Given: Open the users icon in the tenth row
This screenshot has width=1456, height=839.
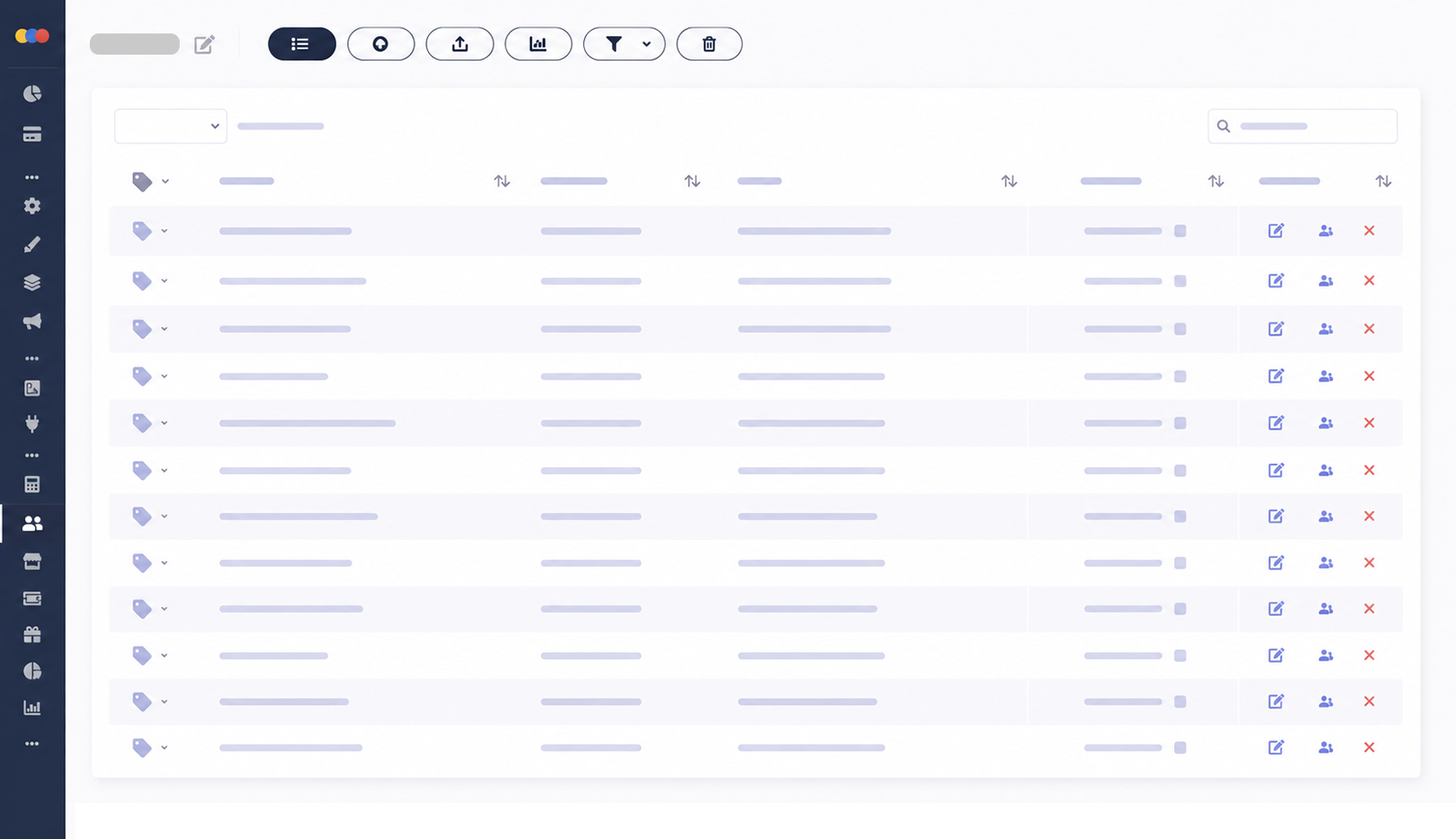Looking at the screenshot, I should [x=1326, y=656].
